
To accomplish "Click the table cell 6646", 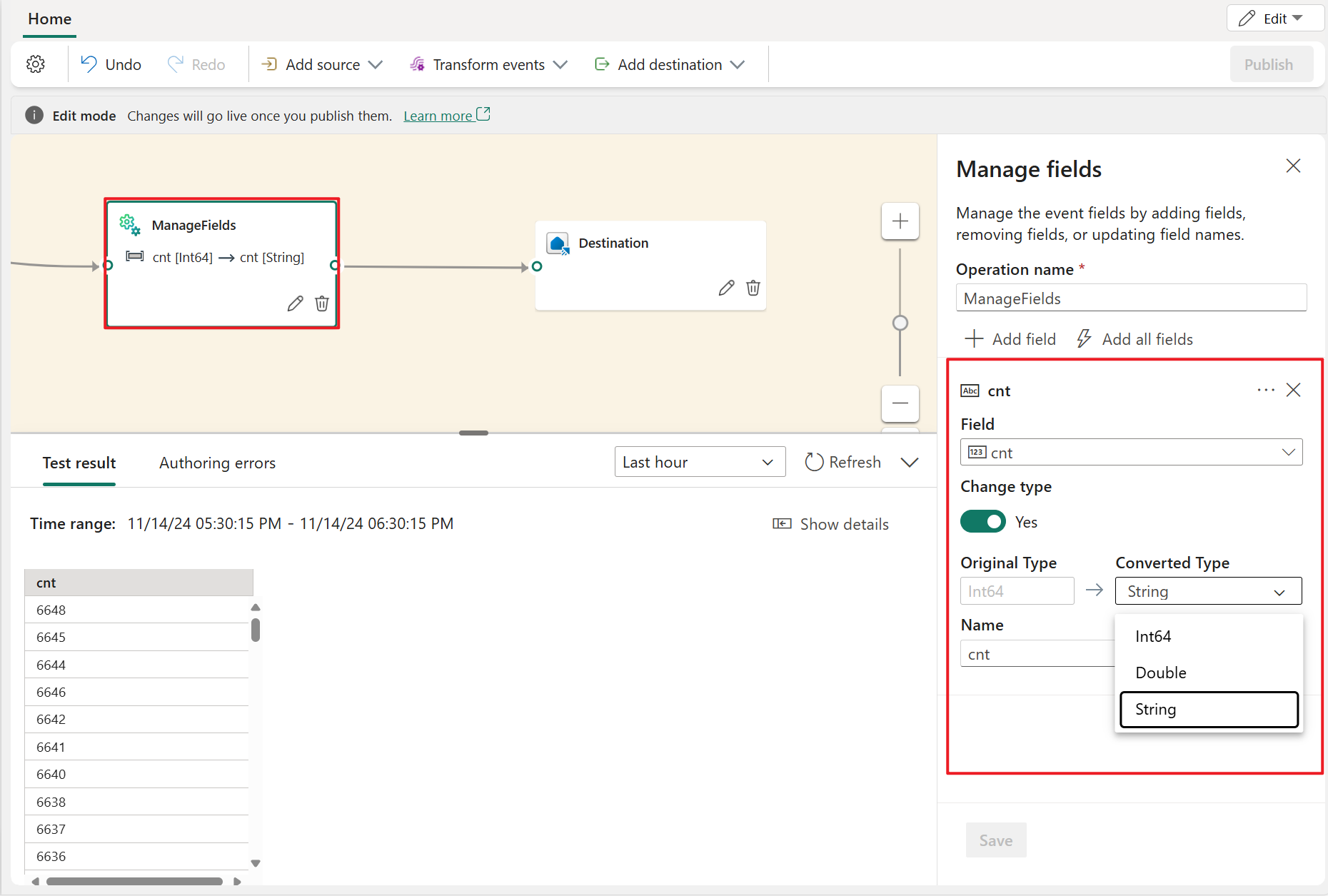I will tap(136, 692).
